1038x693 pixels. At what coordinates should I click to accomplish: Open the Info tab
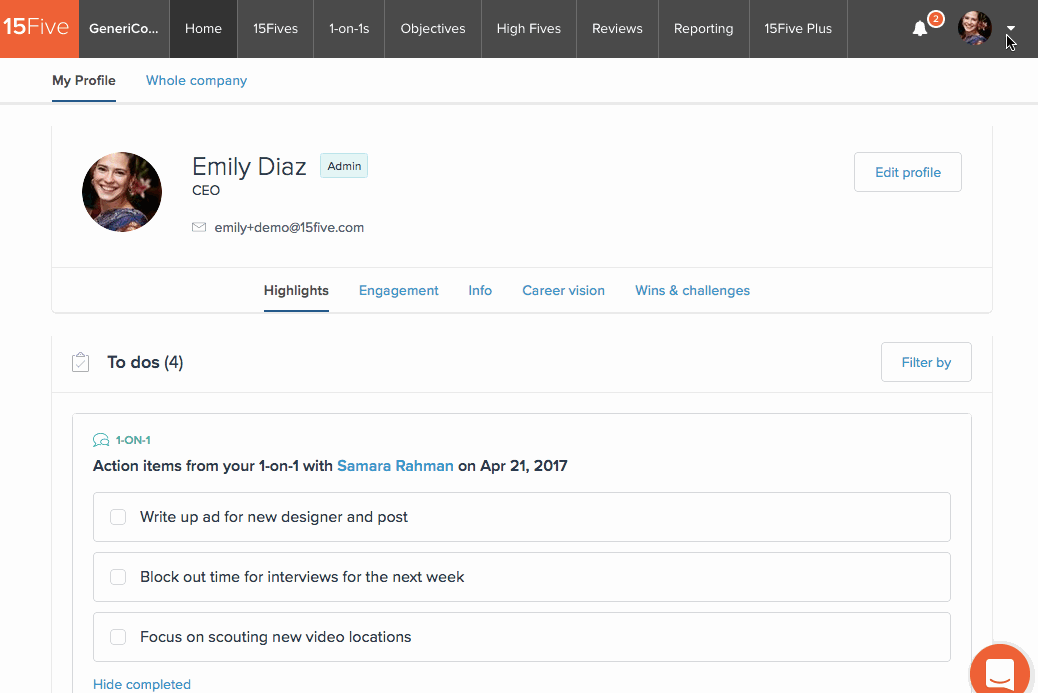point(480,291)
